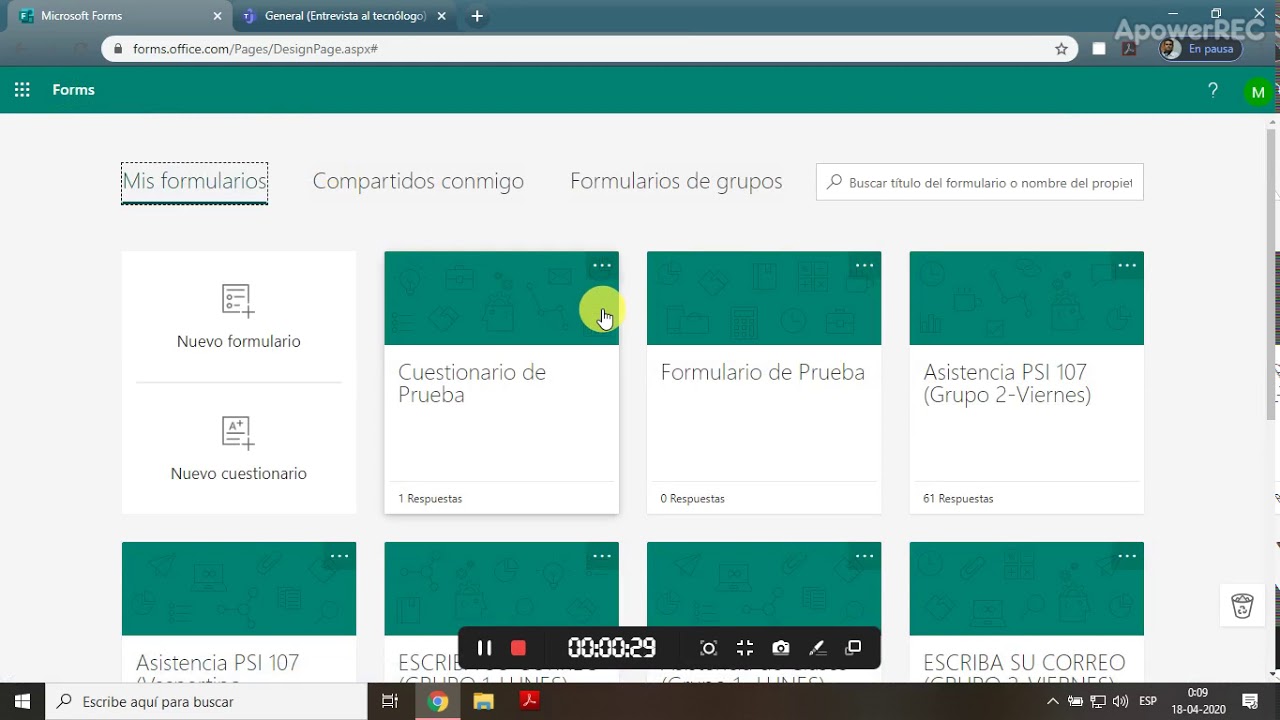Image resolution: width=1280 pixels, height=720 pixels.
Task: Open the Windows Start menu
Action: [x=22, y=701]
